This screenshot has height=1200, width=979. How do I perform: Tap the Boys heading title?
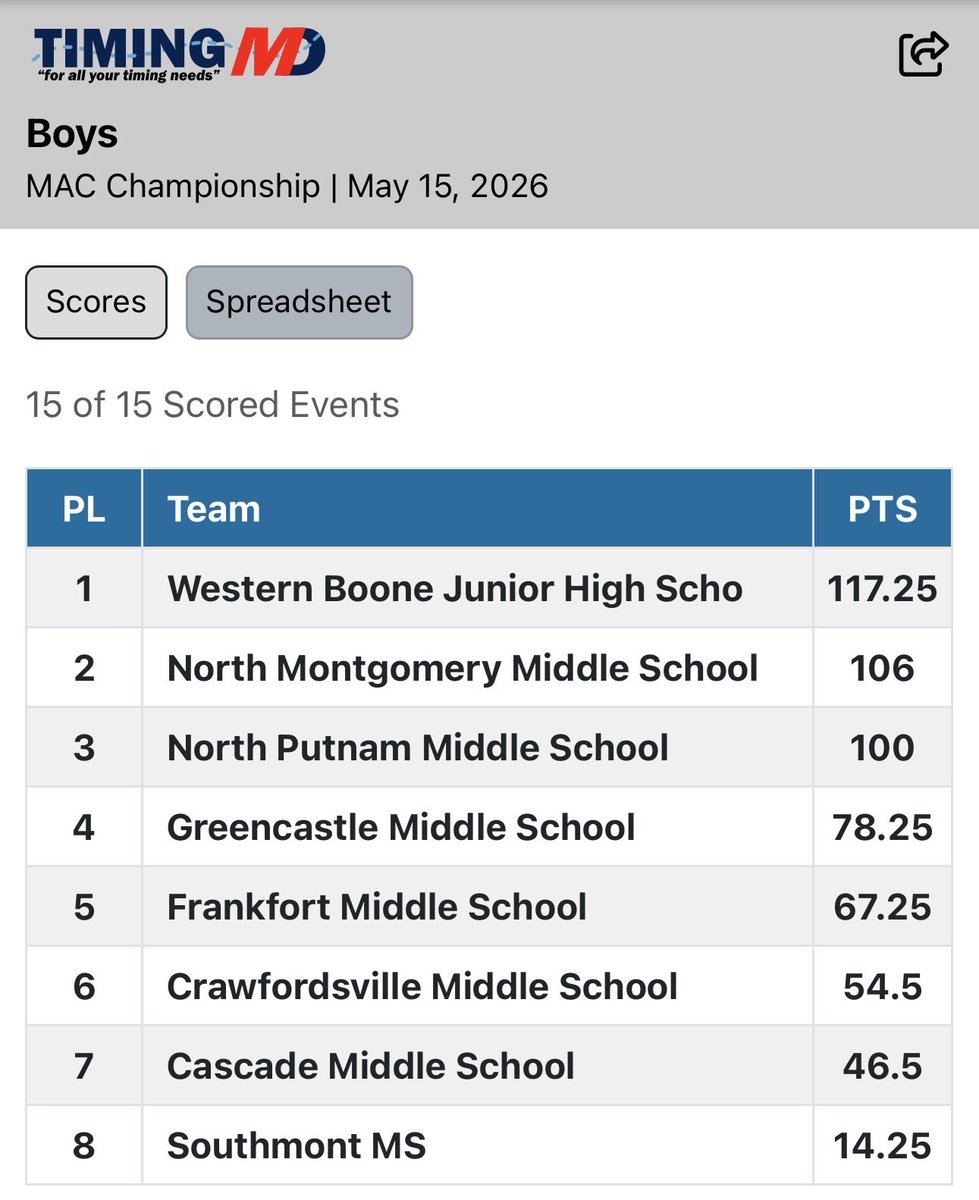coord(72,134)
